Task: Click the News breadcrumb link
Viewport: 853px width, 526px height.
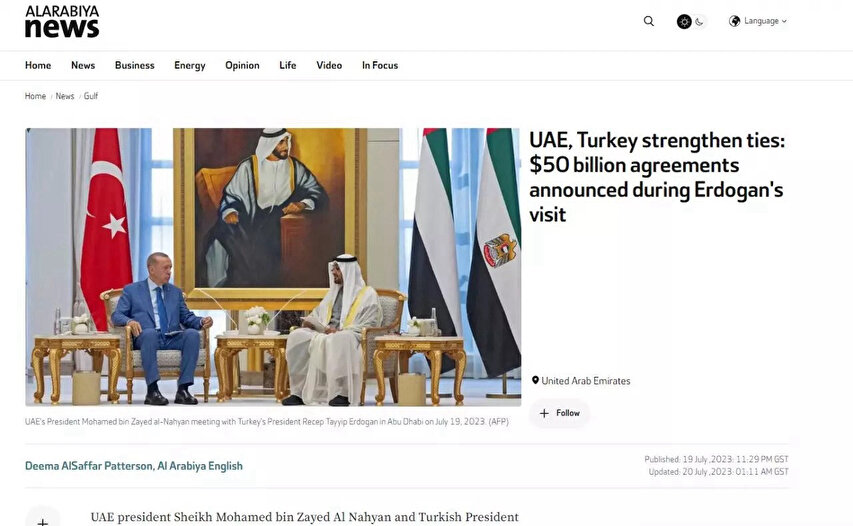Action: pyautogui.click(x=65, y=96)
